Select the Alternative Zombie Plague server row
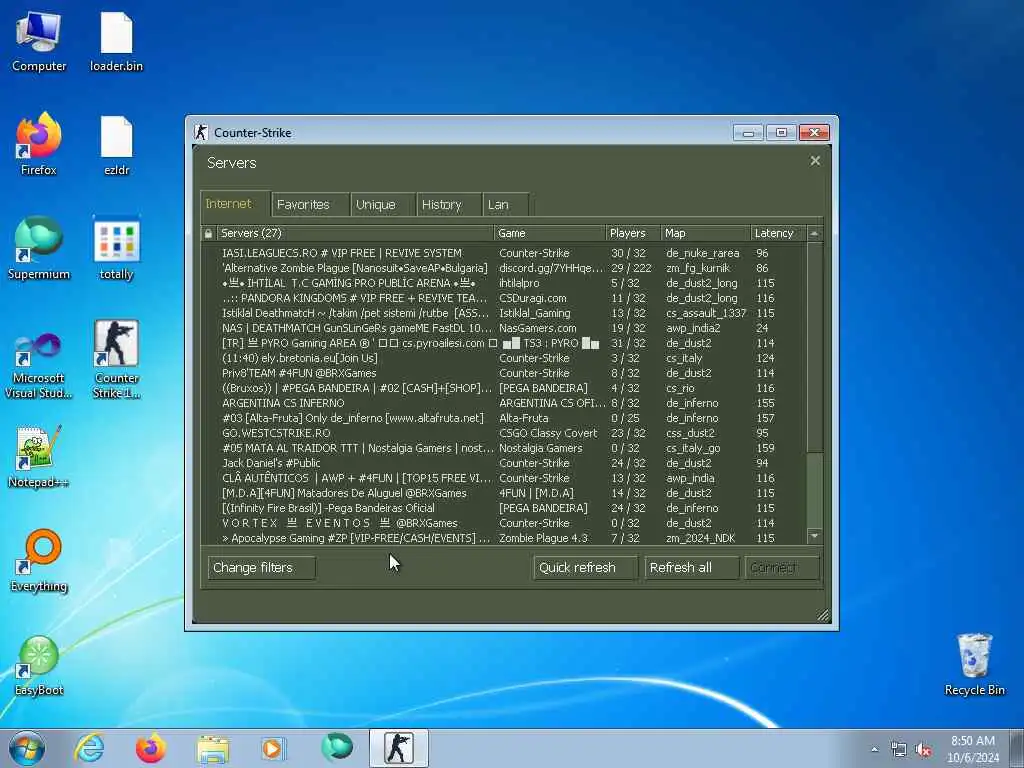This screenshot has height=768, width=1024. pyautogui.click(x=504, y=268)
